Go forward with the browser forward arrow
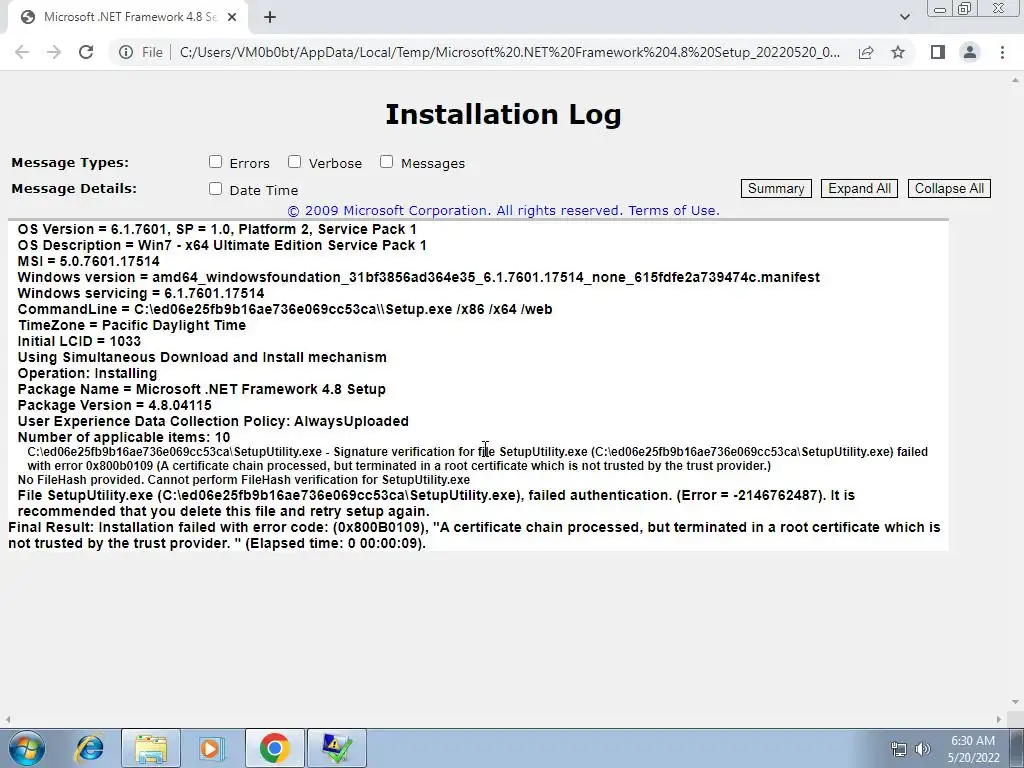 tap(54, 52)
